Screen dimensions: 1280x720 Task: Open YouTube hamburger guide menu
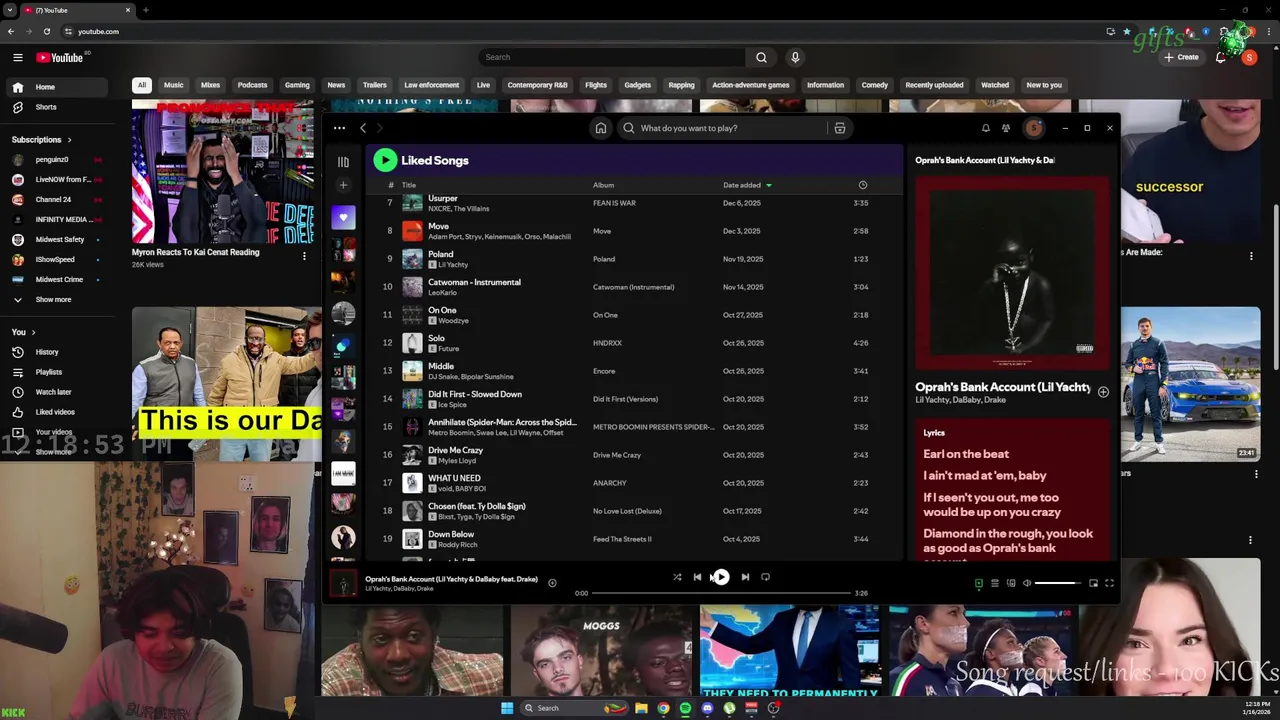(x=17, y=57)
